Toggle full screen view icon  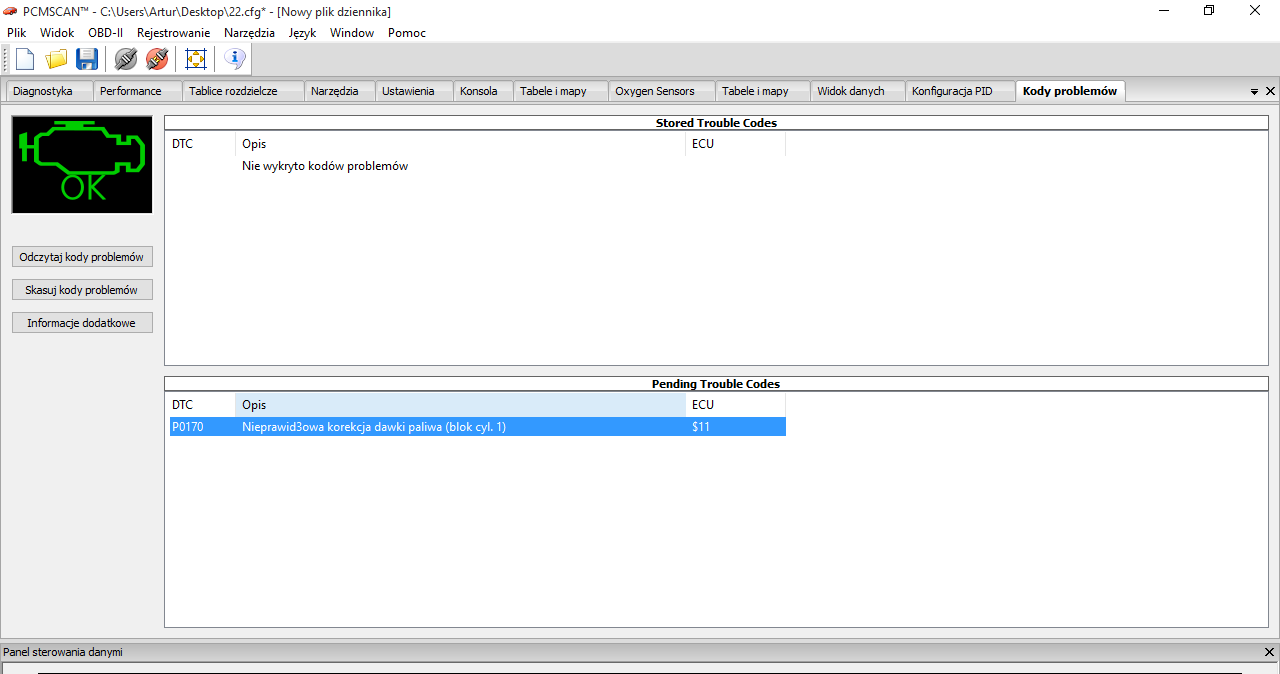pos(196,60)
